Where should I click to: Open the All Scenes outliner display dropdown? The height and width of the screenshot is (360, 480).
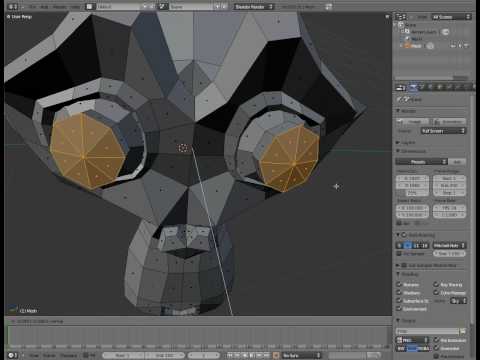click(451, 17)
